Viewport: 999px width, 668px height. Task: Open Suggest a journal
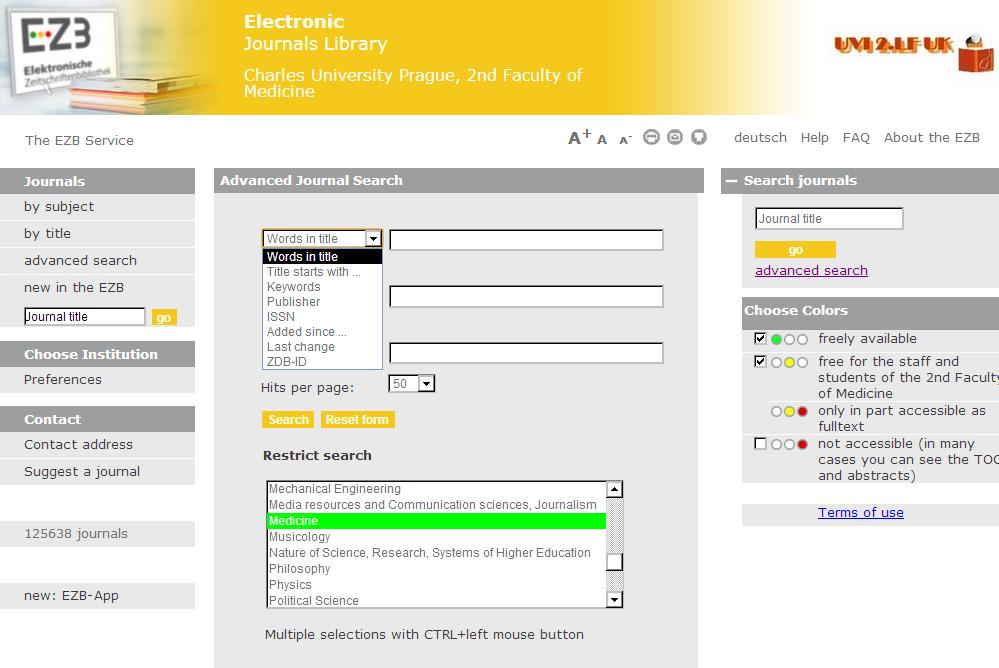82,472
